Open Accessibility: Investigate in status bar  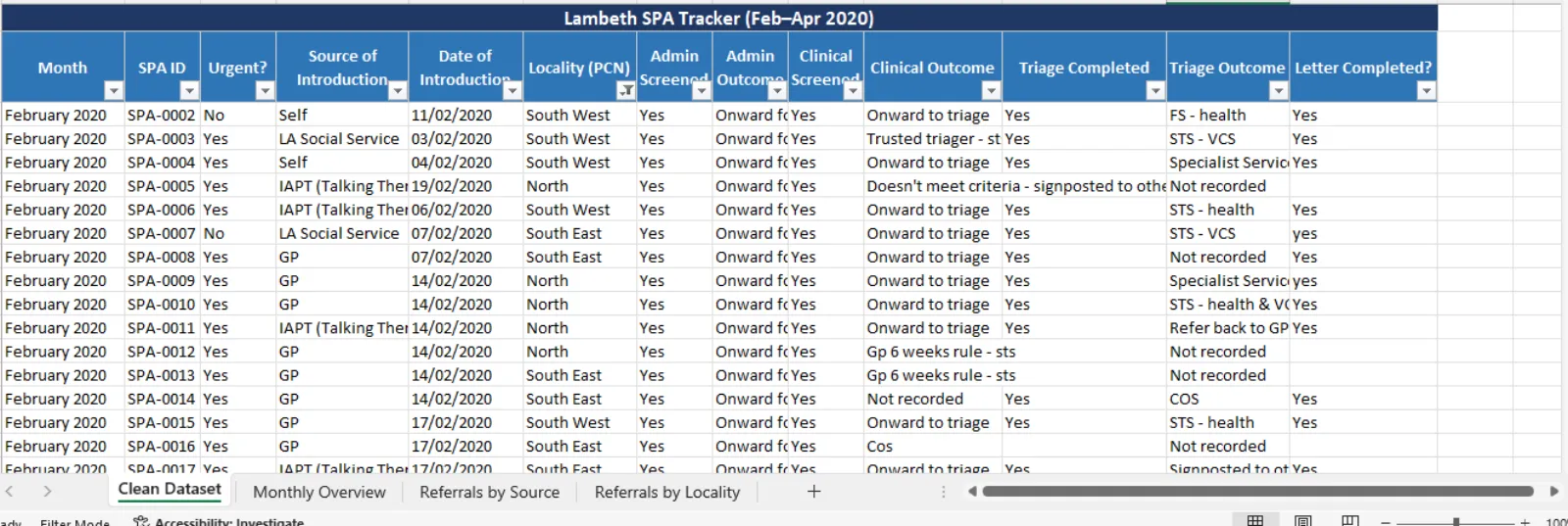pos(219,522)
